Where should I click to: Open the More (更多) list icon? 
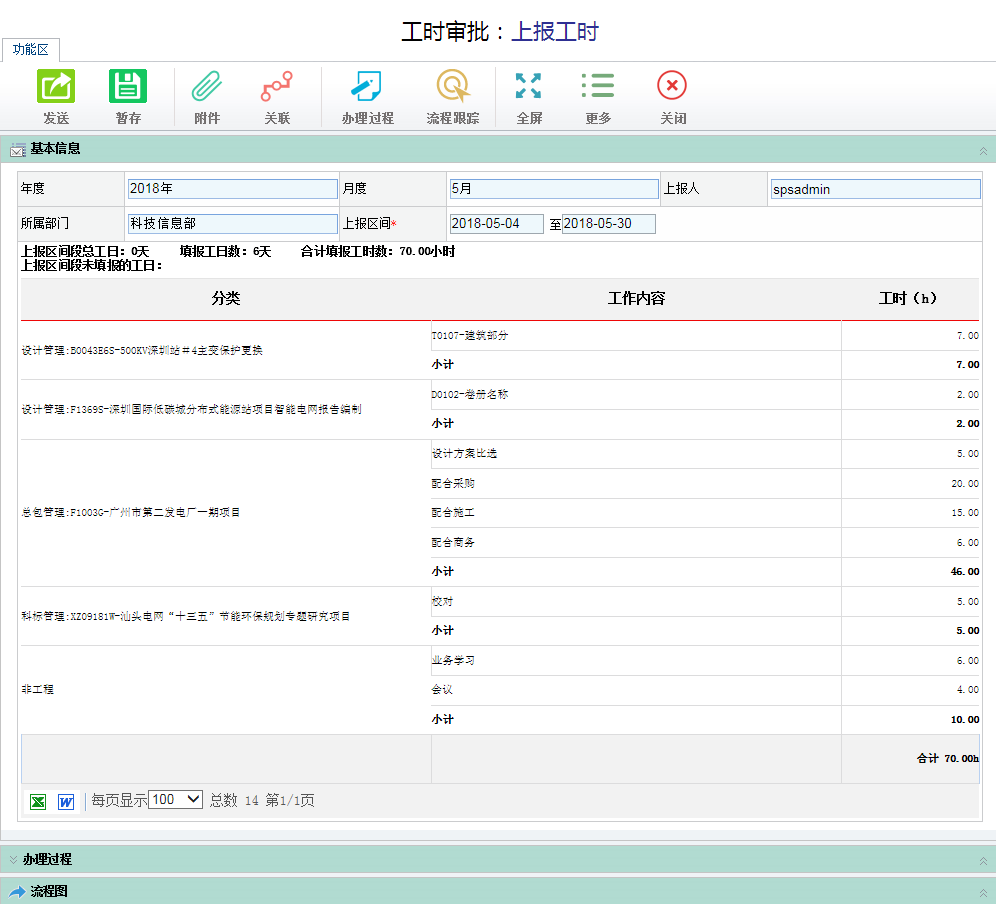coord(598,87)
